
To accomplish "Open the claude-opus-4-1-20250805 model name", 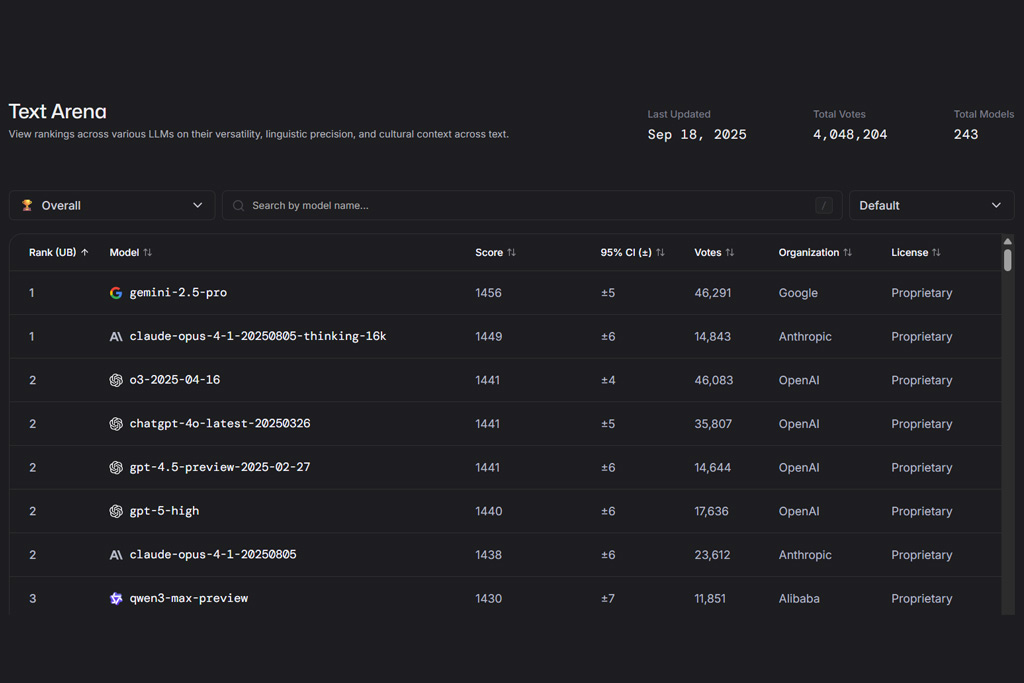I will 213,554.
